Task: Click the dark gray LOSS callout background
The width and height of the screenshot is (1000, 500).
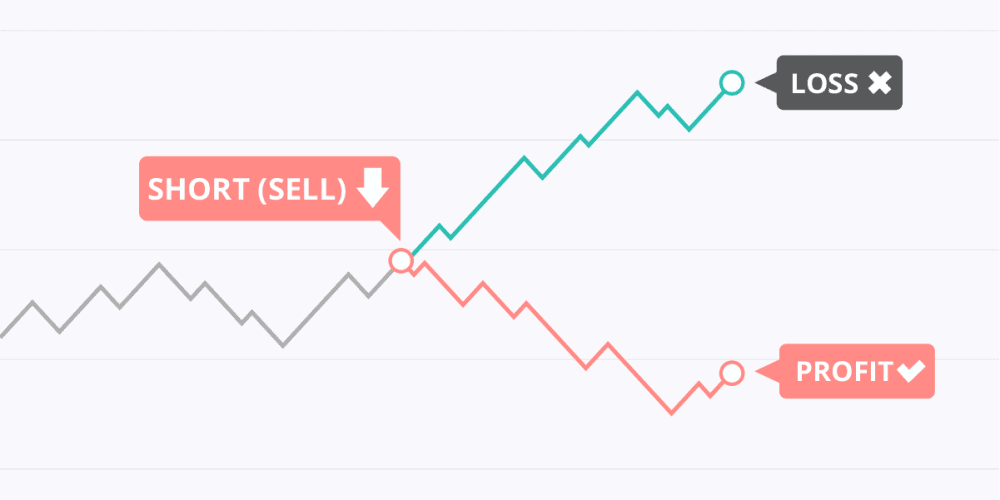Action: pyautogui.click(x=839, y=83)
